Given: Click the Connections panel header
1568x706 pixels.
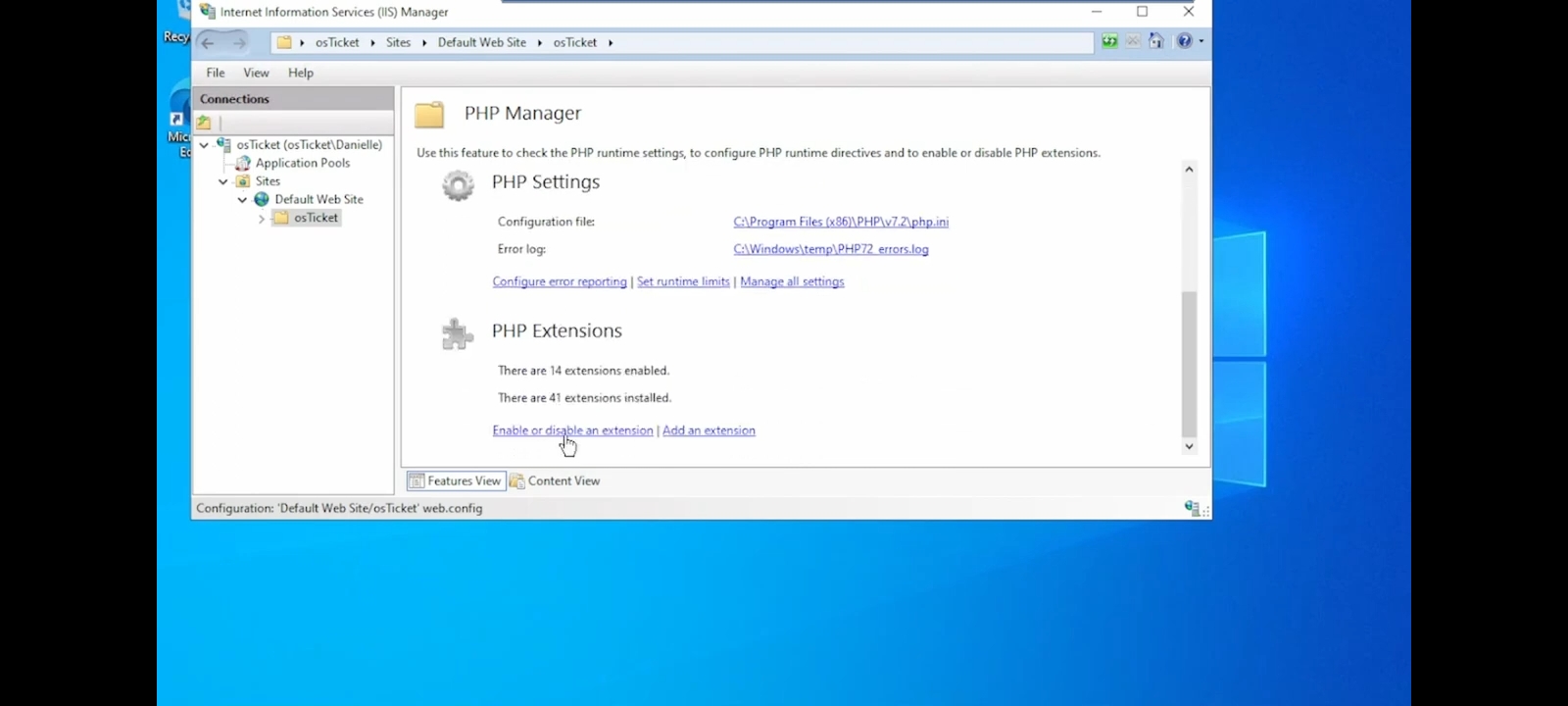Looking at the screenshot, I should pyautogui.click(x=293, y=98).
